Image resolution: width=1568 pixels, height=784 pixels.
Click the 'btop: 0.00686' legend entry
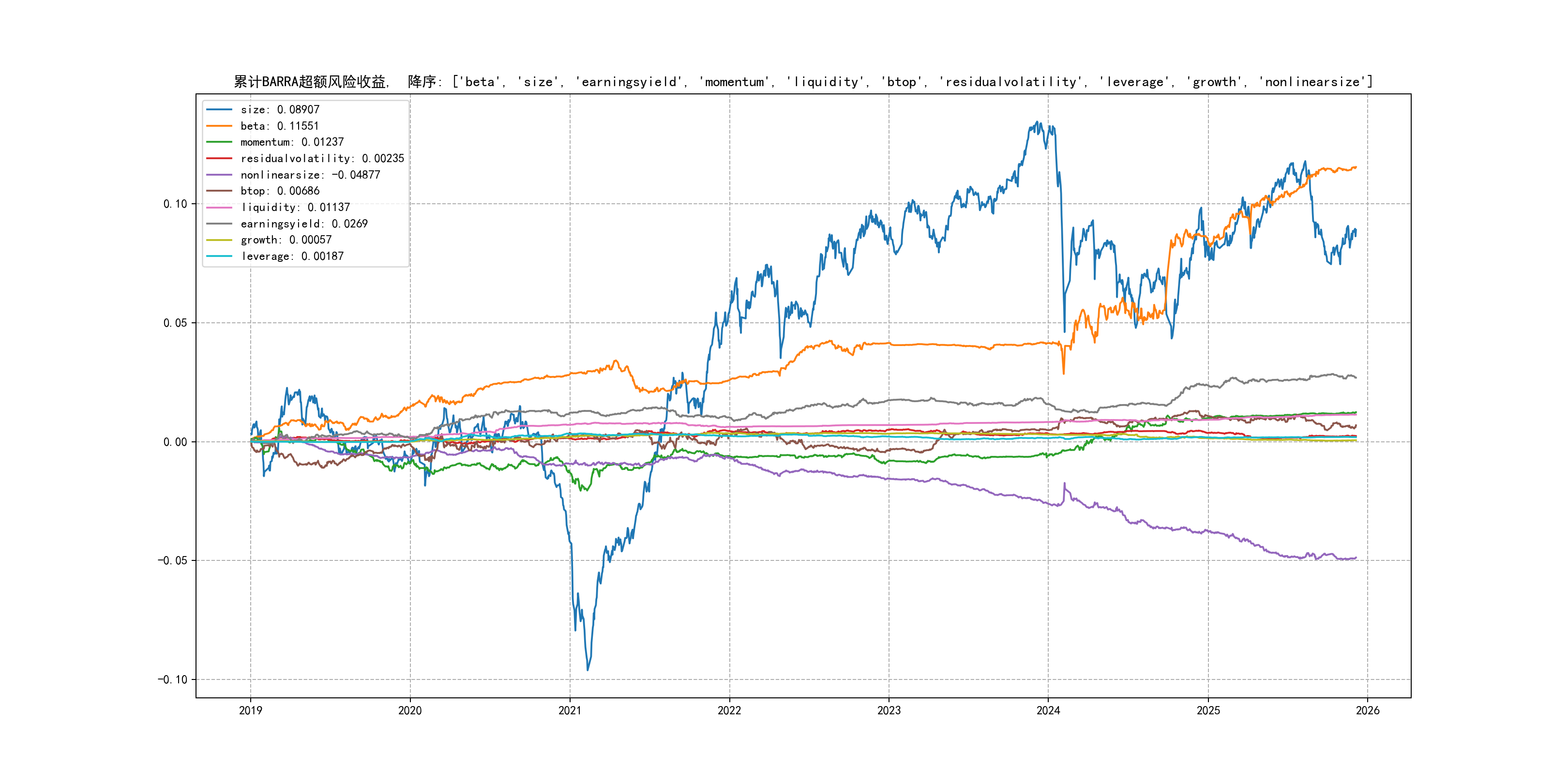(279, 191)
